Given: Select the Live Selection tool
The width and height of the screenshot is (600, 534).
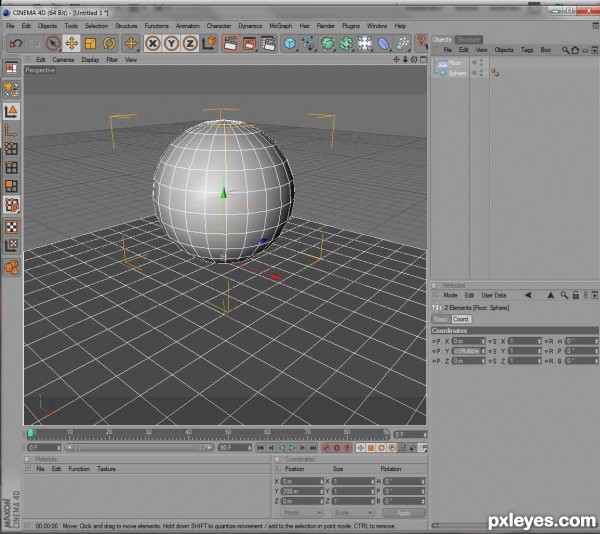Looking at the screenshot, I should click(x=53, y=44).
